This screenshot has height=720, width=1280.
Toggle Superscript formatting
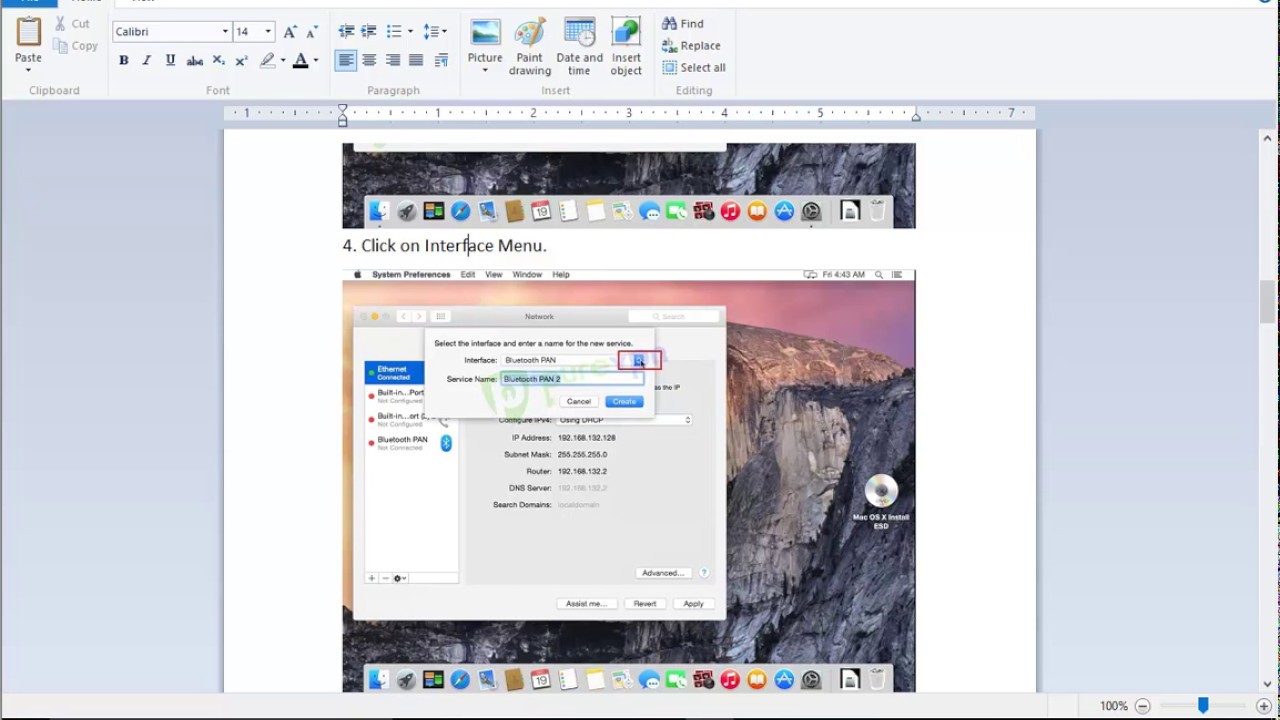pyautogui.click(x=241, y=60)
